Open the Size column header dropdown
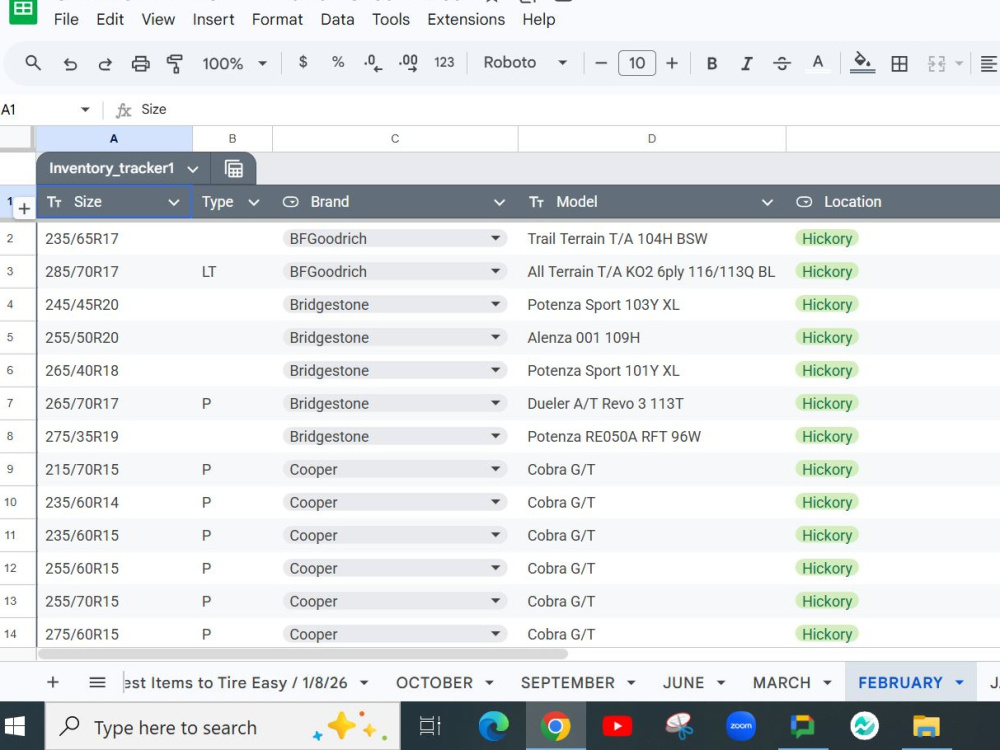Image resolution: width=1000 pixels, height=750 pixels. coord(173,202)
